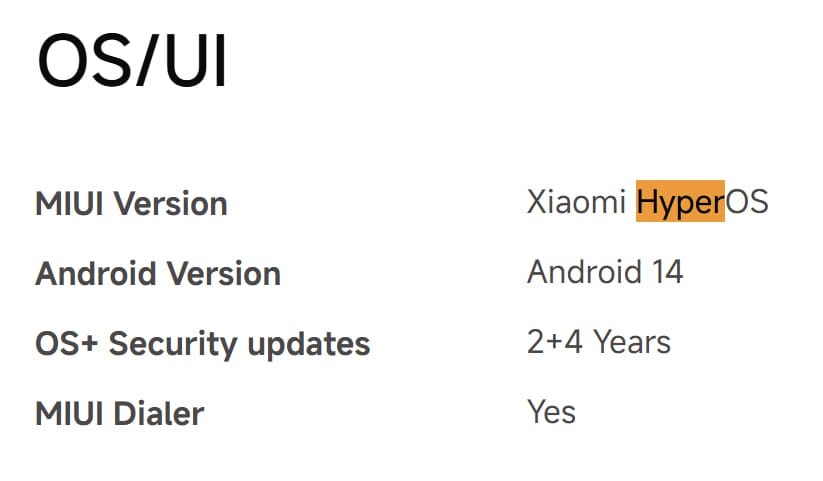Click the orange highlighted Hyper text
The width and height of the screenshot is (823, 481).
(680, 202)
